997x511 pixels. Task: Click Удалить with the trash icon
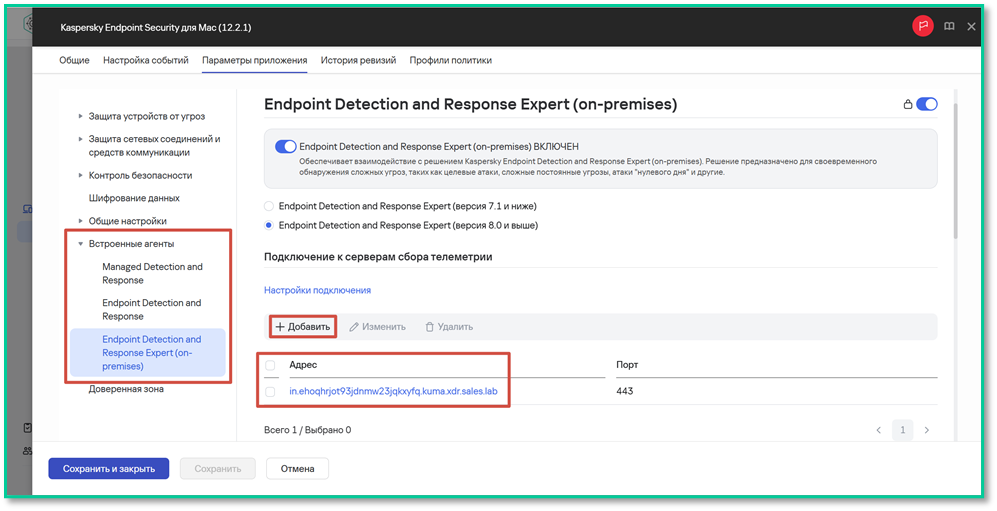[449, 327]
